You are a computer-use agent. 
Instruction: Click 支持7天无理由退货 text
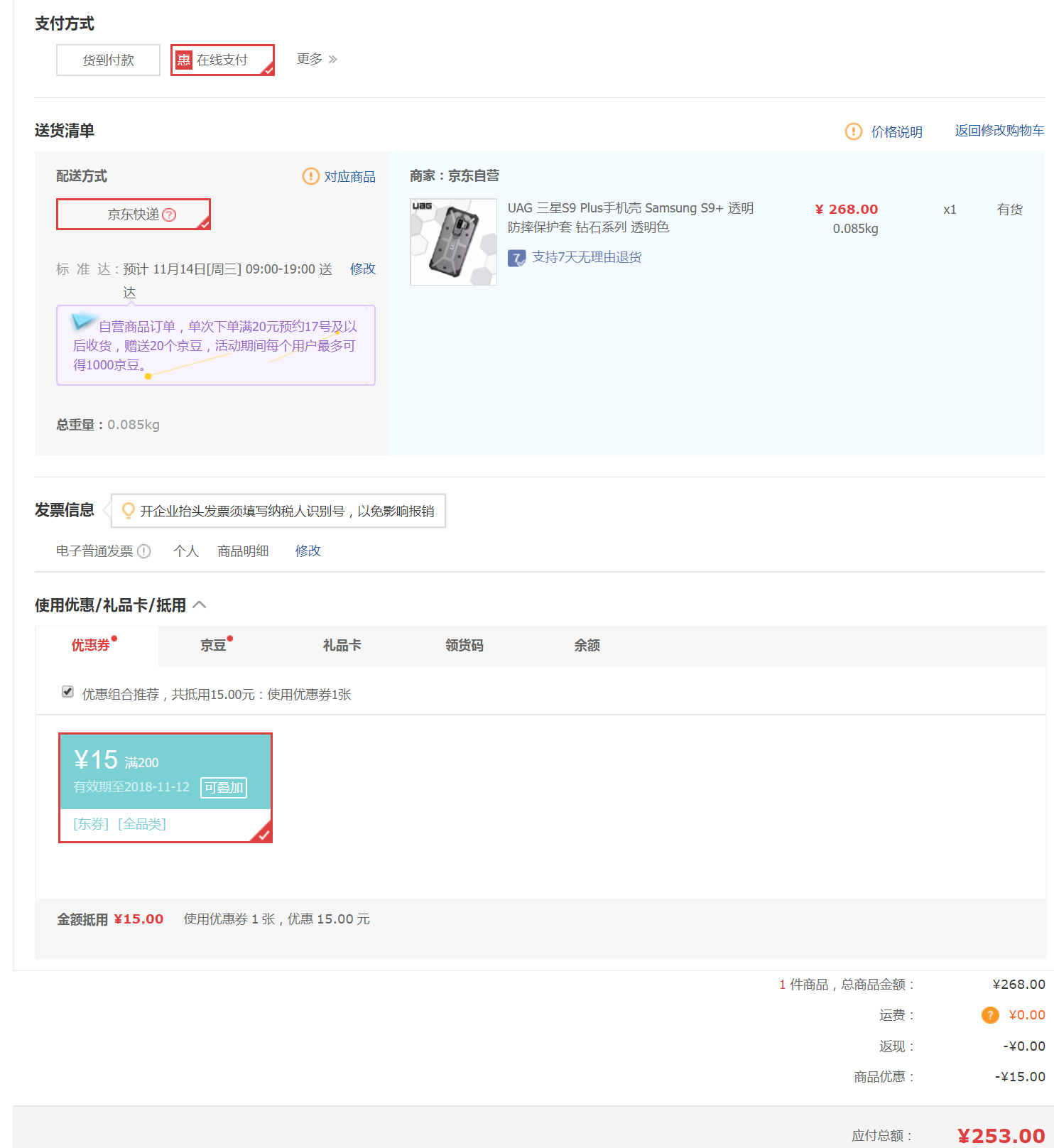tap(587, 257)
